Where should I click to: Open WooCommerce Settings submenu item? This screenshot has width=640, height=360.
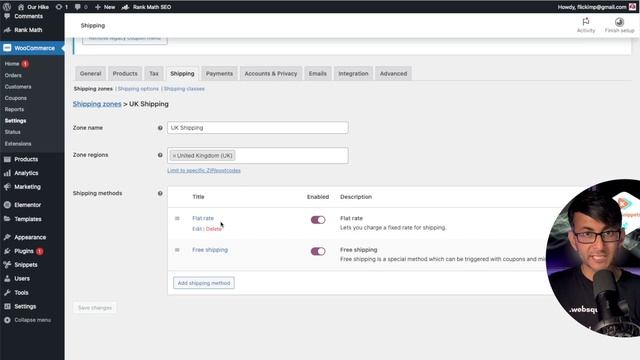point(16,121)
